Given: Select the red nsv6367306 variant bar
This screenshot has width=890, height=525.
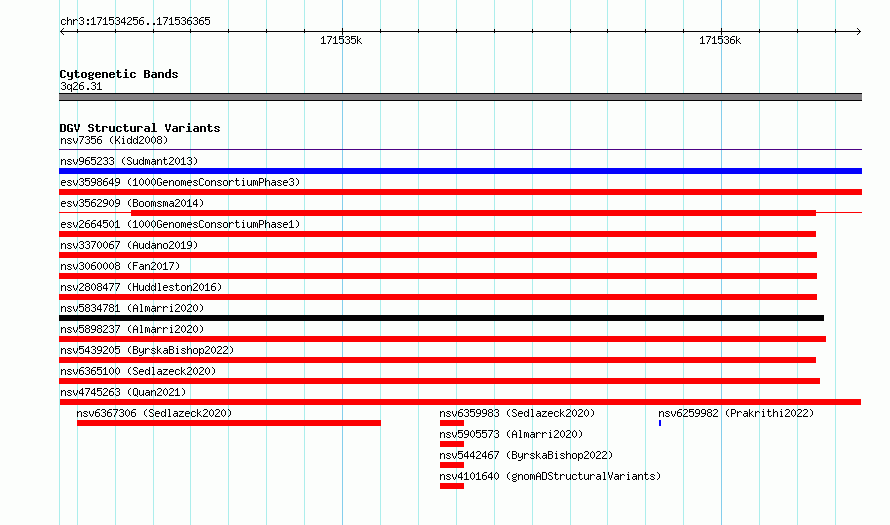Looking at the screenshot, I should pyautogui.click(x=229, y=423).
